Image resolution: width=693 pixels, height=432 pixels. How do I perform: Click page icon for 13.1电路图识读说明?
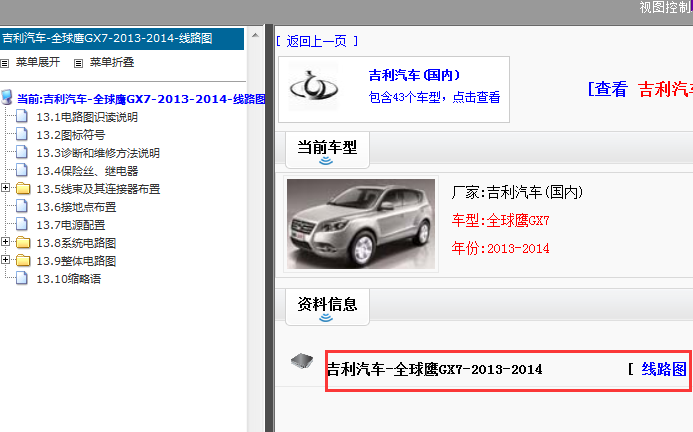(22, 116)
